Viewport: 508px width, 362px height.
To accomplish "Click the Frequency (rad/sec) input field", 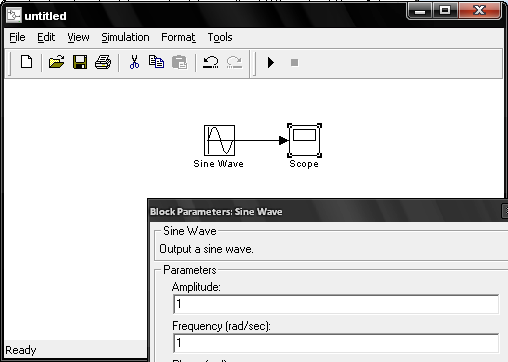I will tap(336, 343).
